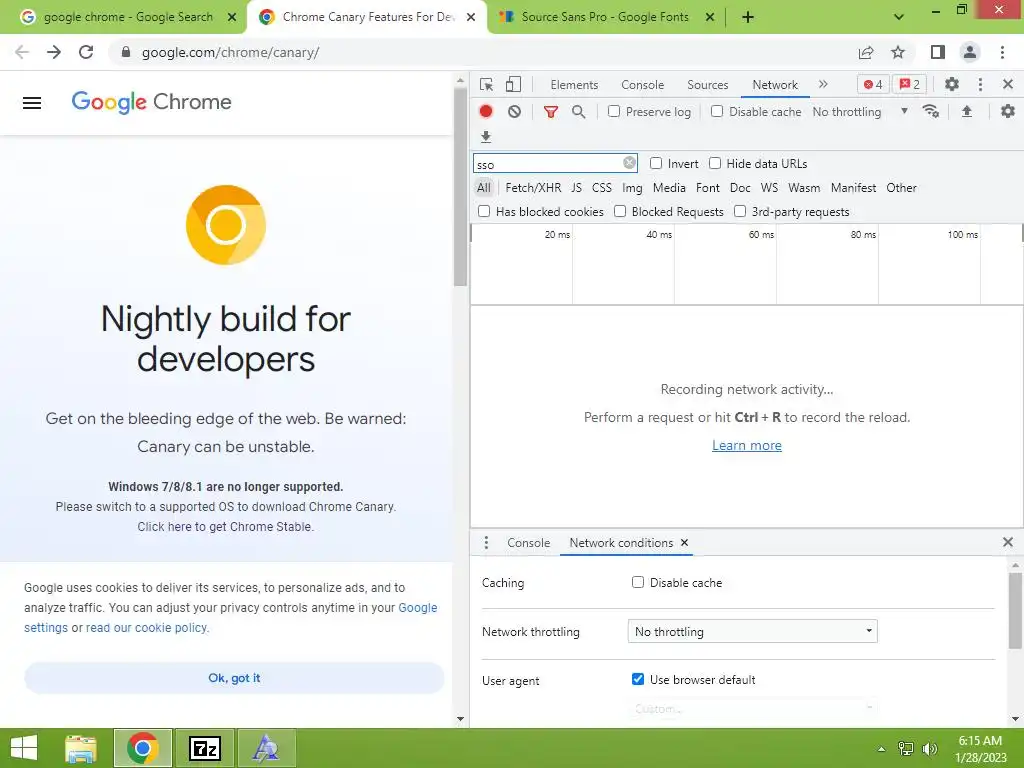Open Console tab in the drawer
The width and height of the screenshot is (1024, 768).
tap(528, 543)
